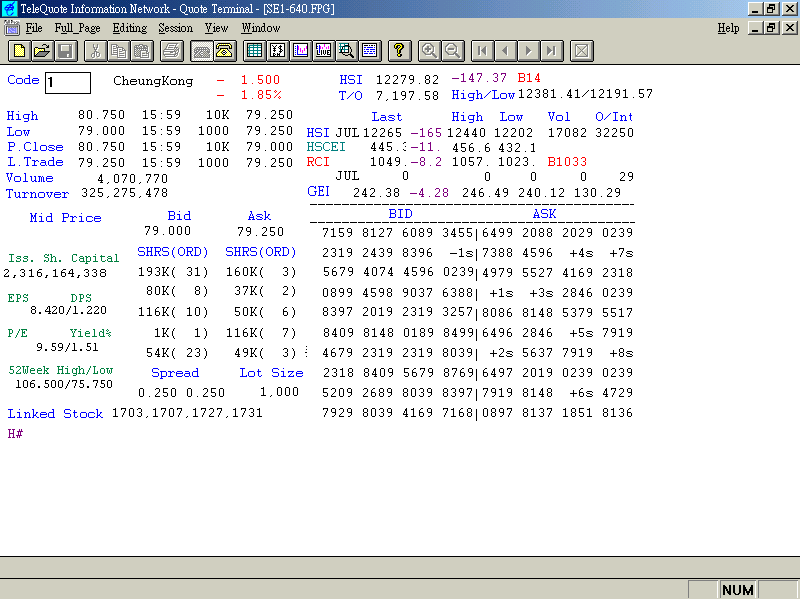Open the File menu
Screen dimensions: 800x600
34,28
